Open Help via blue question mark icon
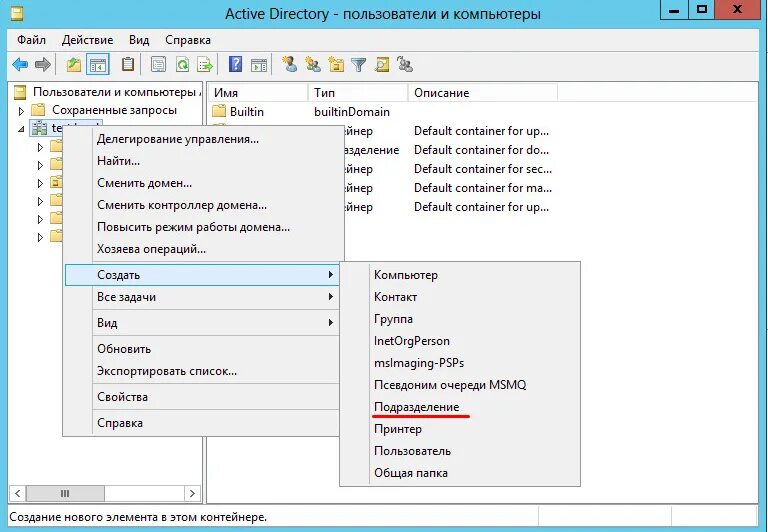 [x=235, y=64]
